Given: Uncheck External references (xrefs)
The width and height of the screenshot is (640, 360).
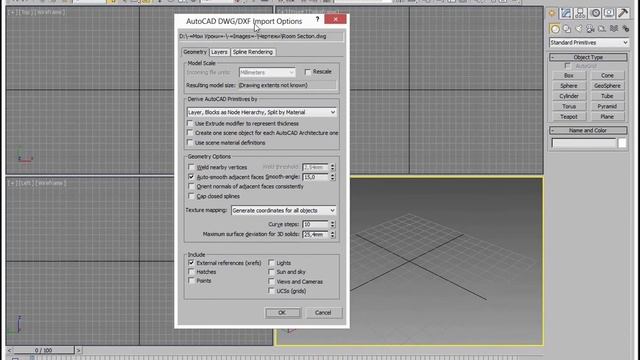Looking at the screenshot, I should coord(191,262).
